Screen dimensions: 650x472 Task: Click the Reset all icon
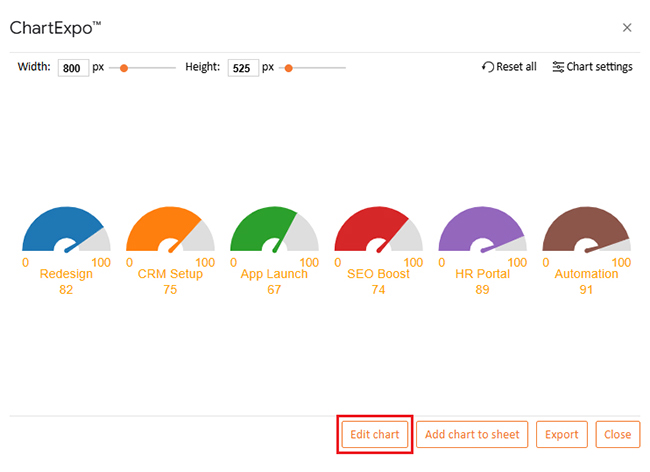pyautogui.click(x=488, y=67)
